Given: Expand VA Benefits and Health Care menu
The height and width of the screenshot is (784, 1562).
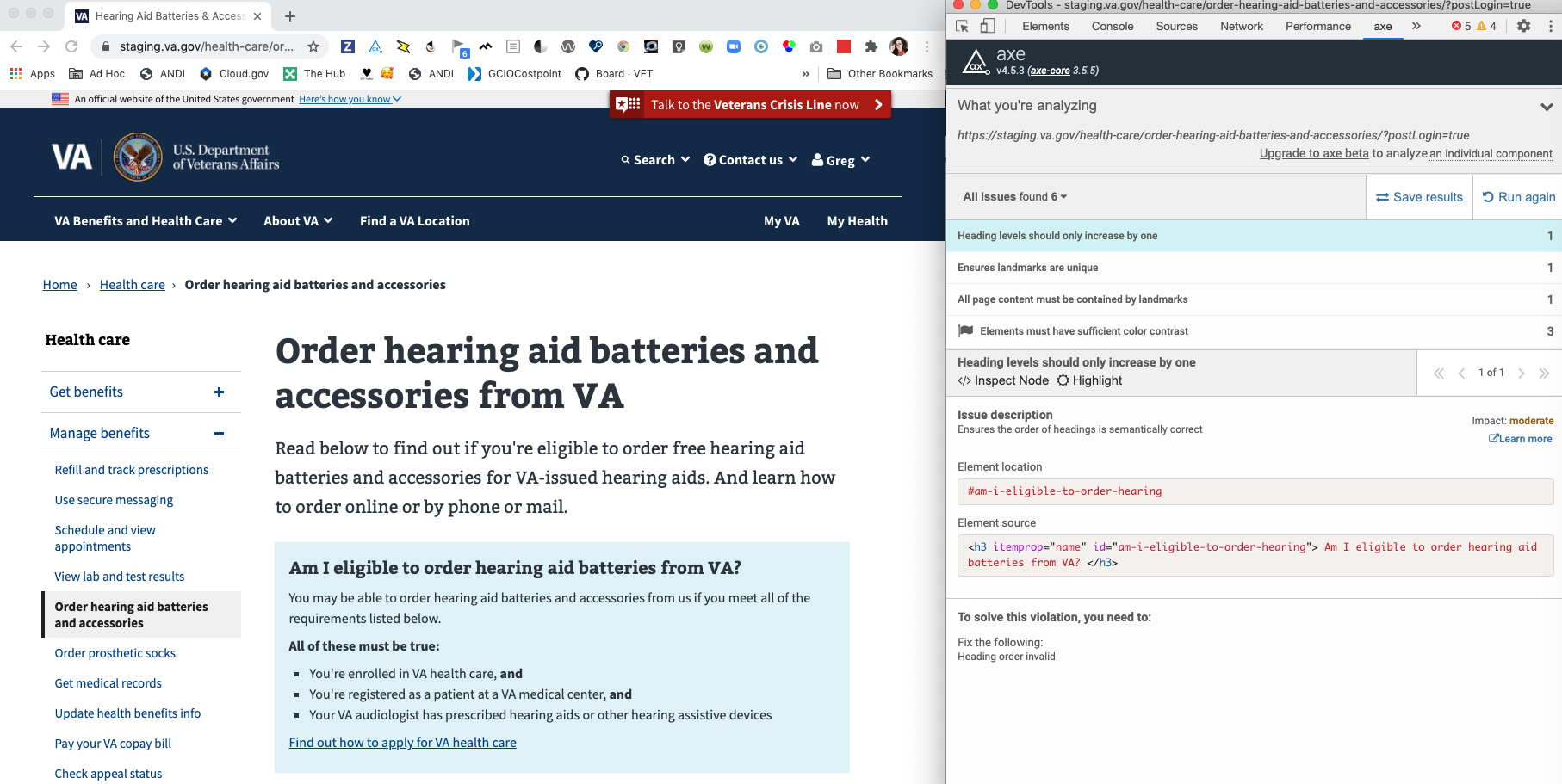Looking at the screenshot, I should pyautogui.click(x=146, y=221).
